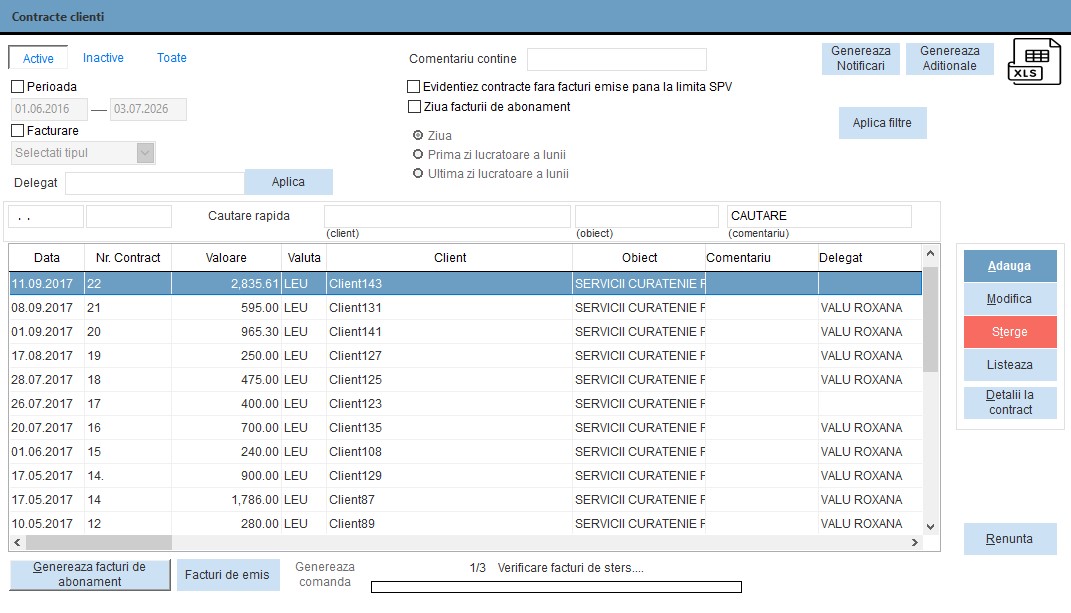Viewport: 1071px width, 613px height.
Task: Sort by Nr. Contract column header
Action: (128, 258)
